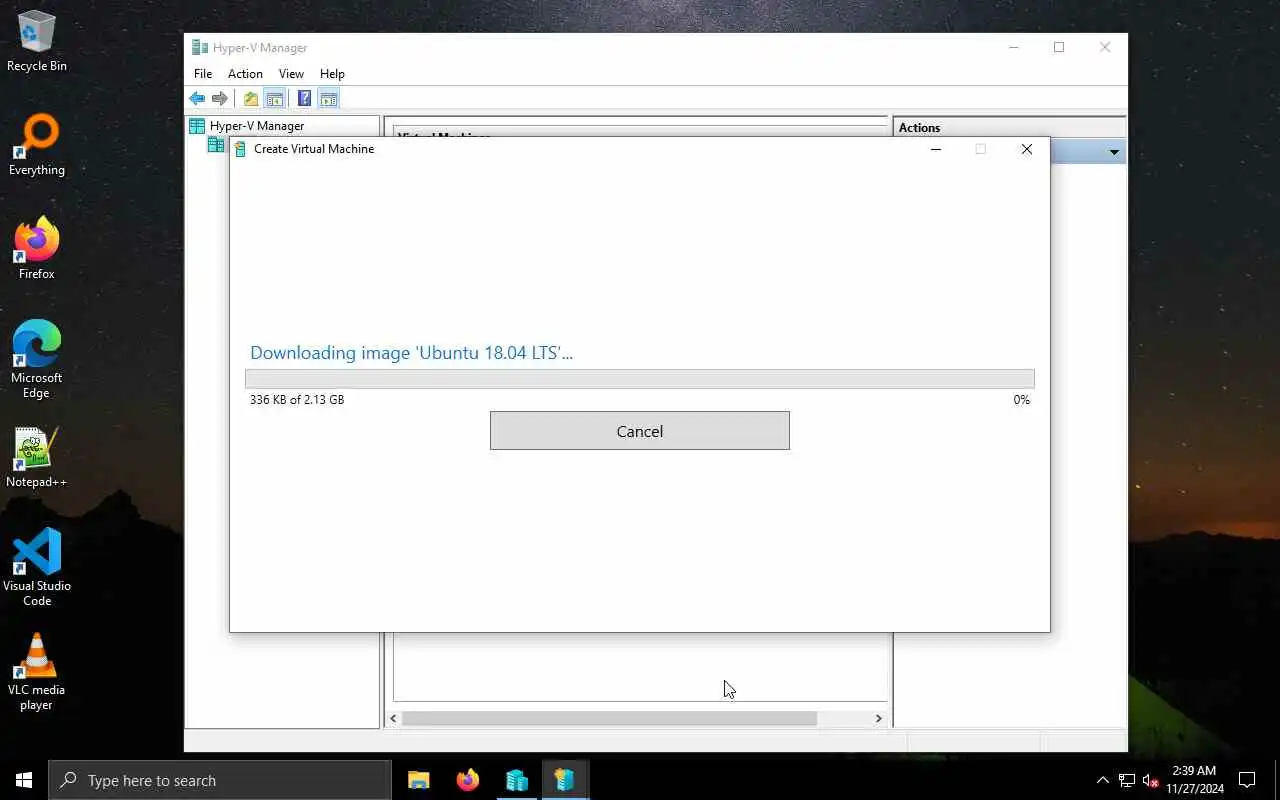Collapse the Actions pane section arrow
Screen dimensions: 1280x800
pos(1114,152)
